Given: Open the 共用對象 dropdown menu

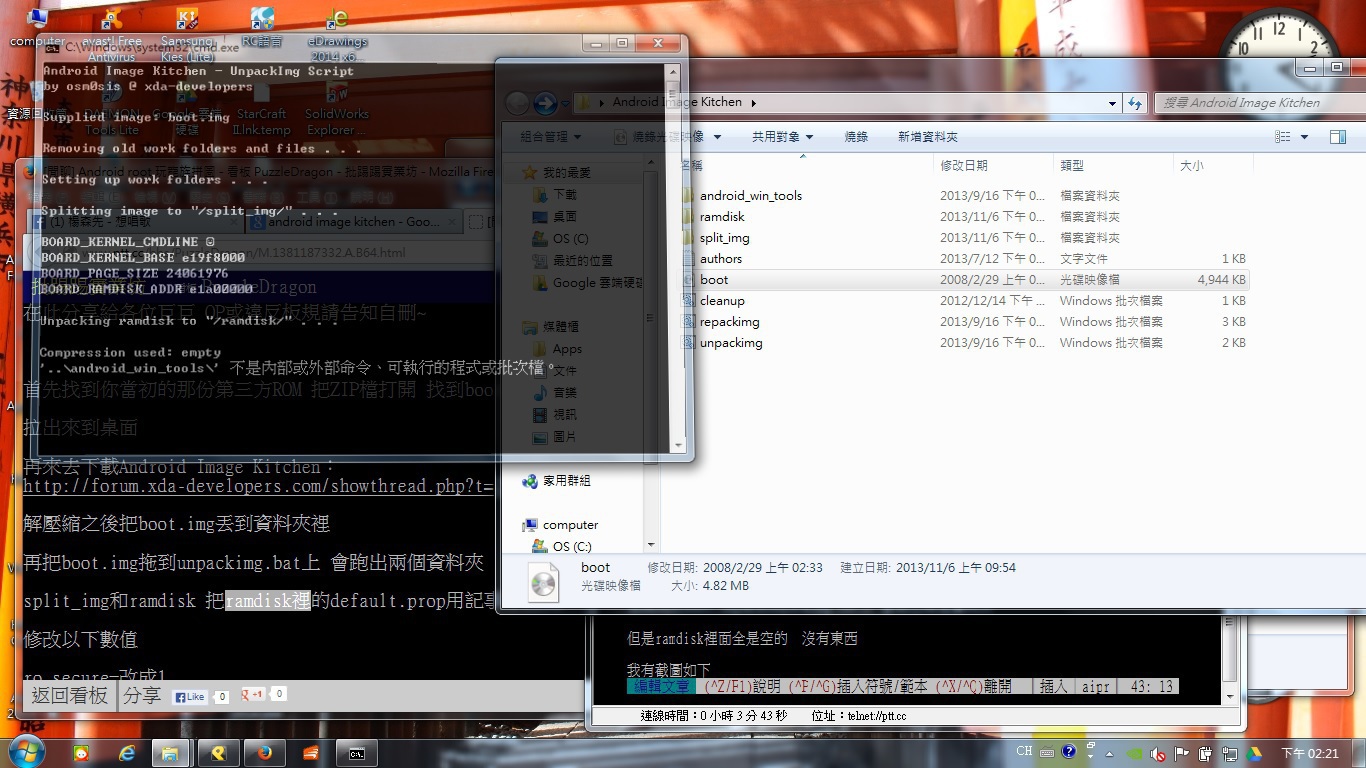Looking at the screenshot, I should pos(783,137).
